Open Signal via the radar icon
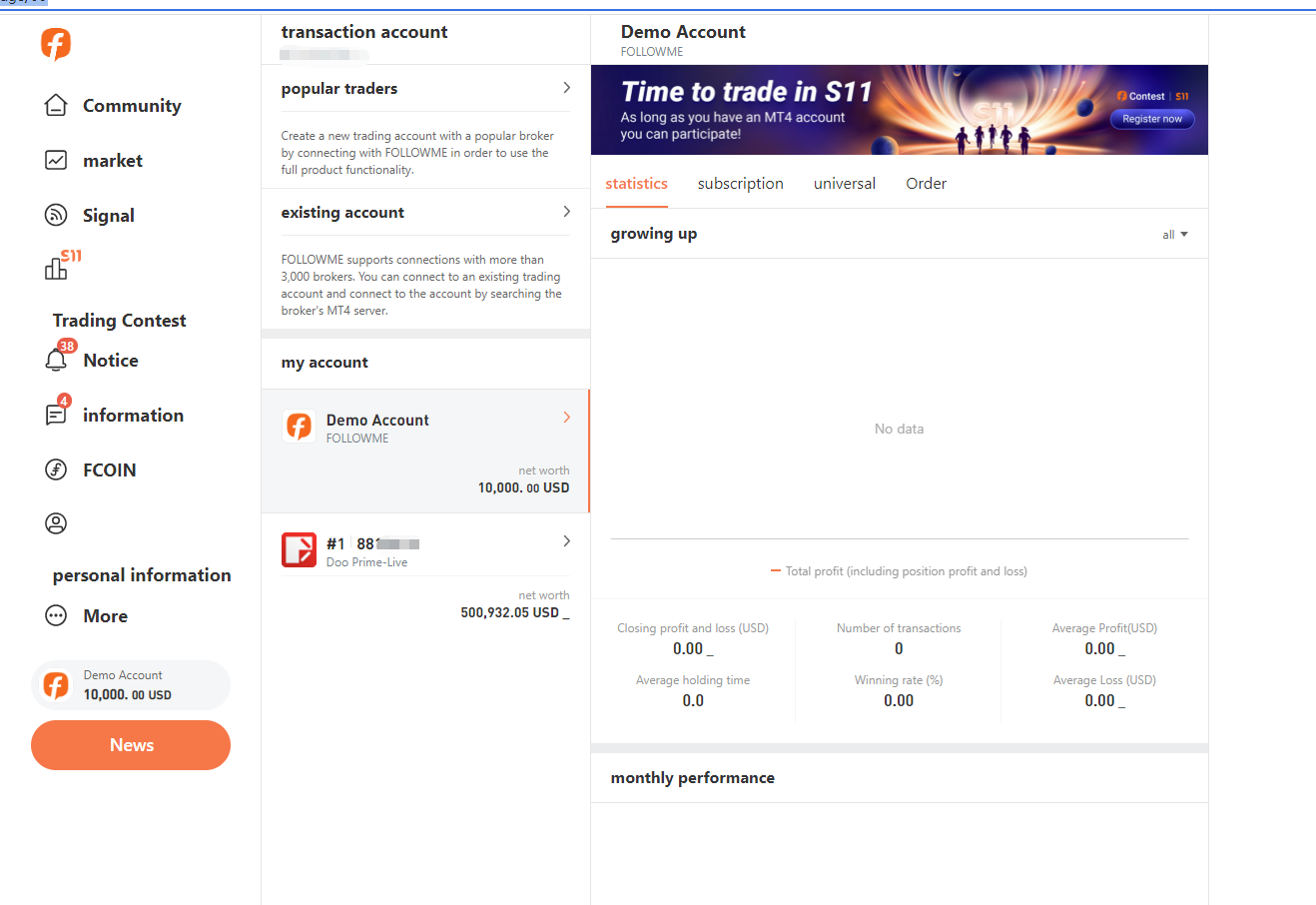 [56, 216]
